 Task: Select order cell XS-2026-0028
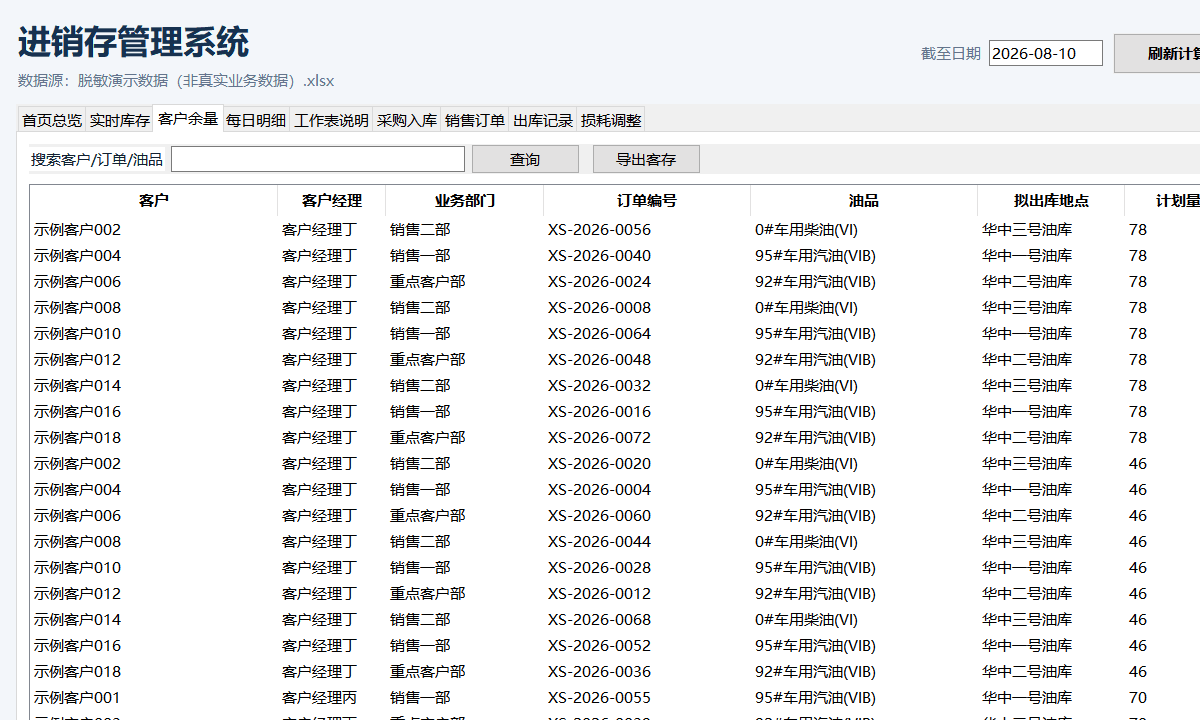[599, 567]
